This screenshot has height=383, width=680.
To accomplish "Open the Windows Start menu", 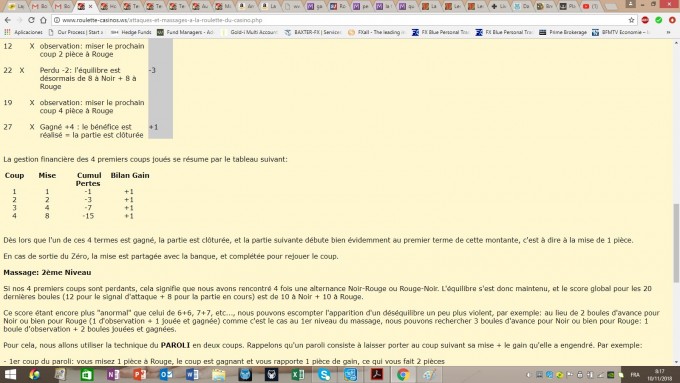I will point(10,374).
